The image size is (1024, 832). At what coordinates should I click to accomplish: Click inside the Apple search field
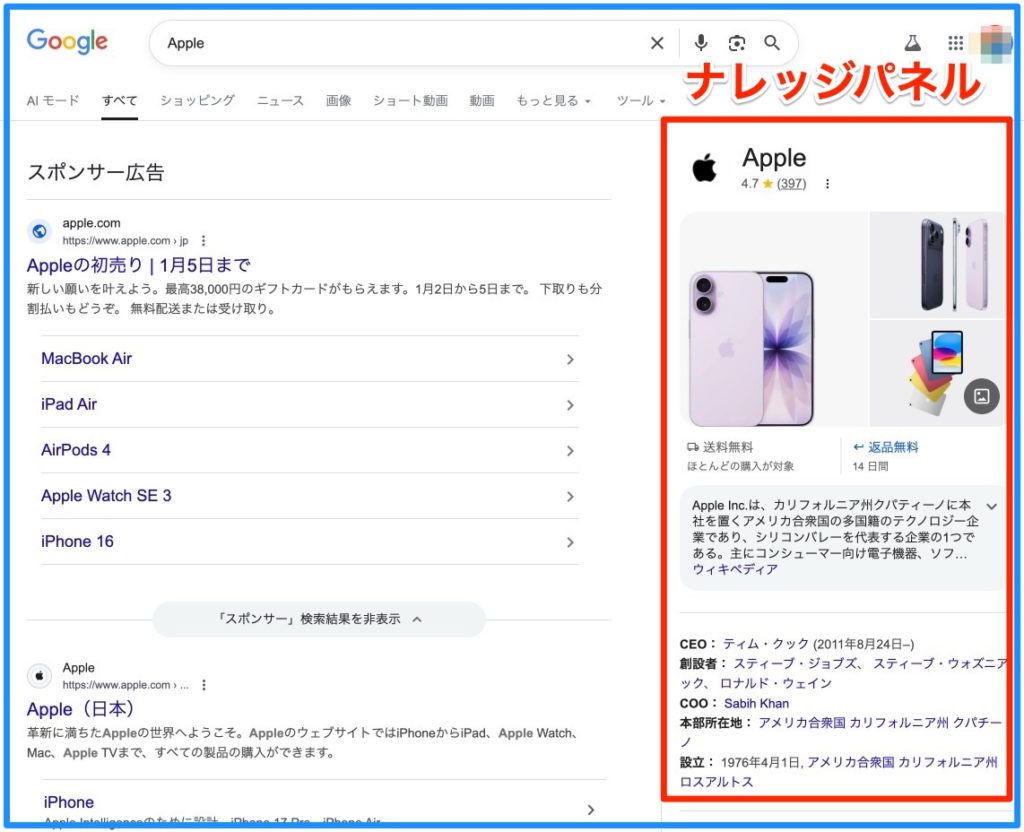tap(400, 43)
